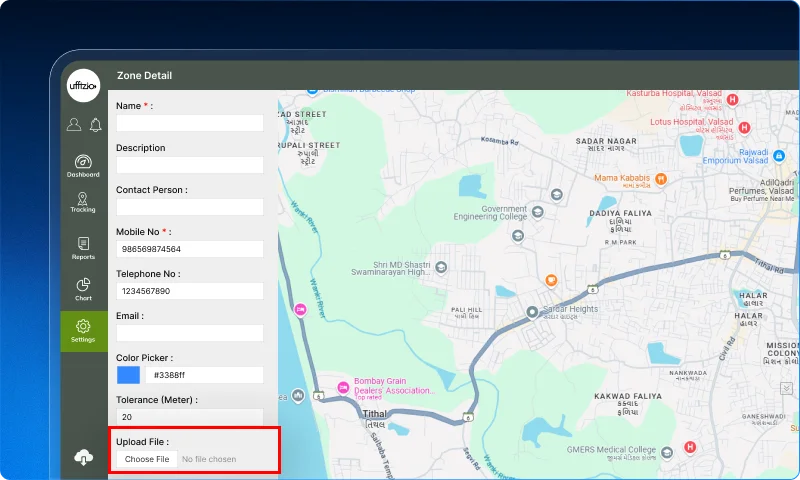The image size is (800, 480).
Task: Click the Mobile No field
Action: point(190,249)
